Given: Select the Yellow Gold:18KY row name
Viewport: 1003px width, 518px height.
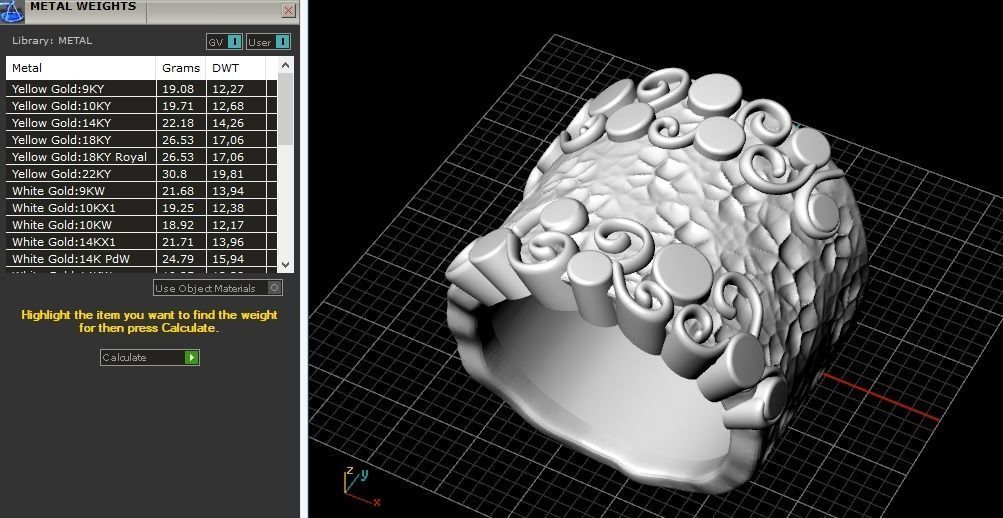Looking at the screenshot, I should click(61, 140).
